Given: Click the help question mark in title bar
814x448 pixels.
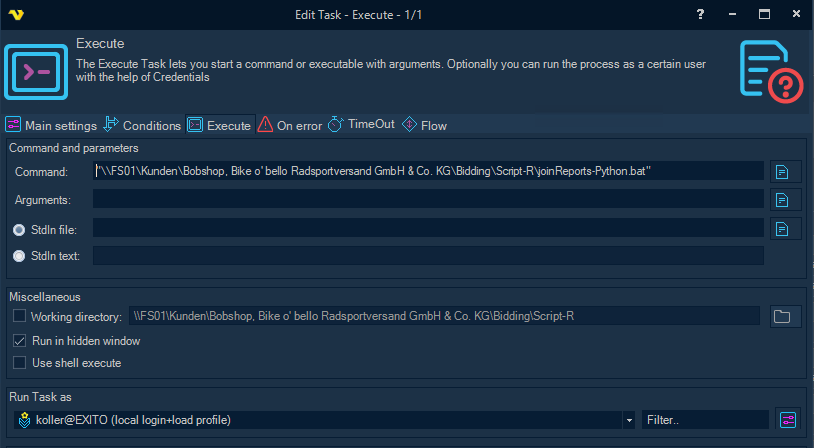Looking at the screenshot, I should pyautogui.click(x=700, y=14).
